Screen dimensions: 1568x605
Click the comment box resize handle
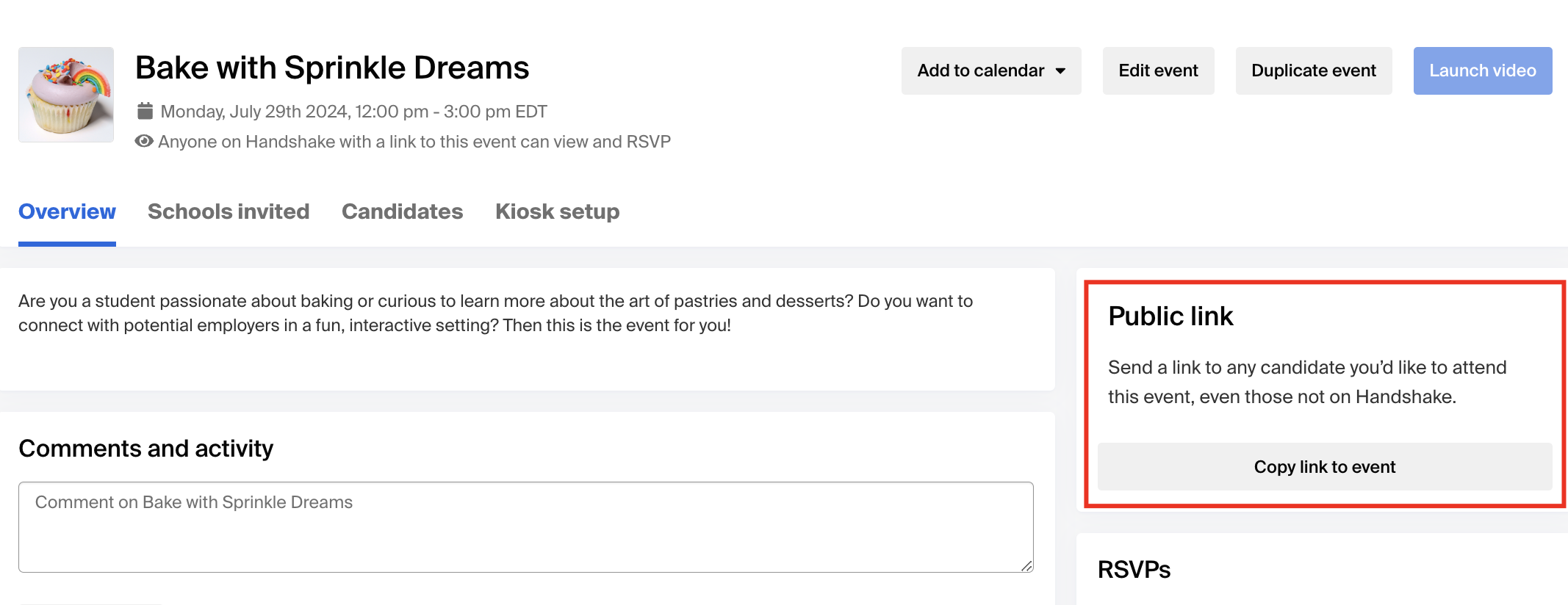(x=1026, y=565)
